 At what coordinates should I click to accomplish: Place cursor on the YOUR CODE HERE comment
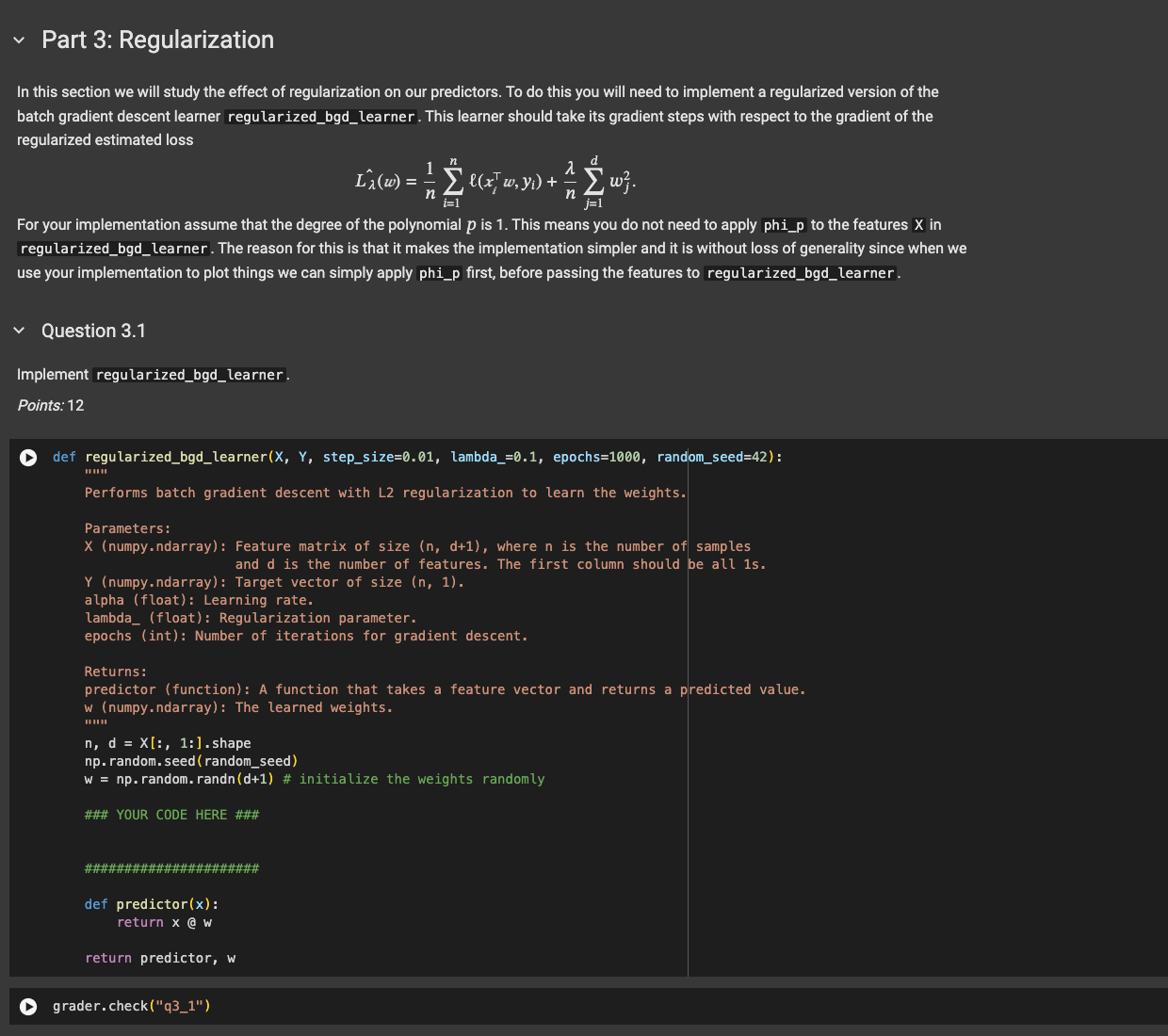tap(171, 815)
